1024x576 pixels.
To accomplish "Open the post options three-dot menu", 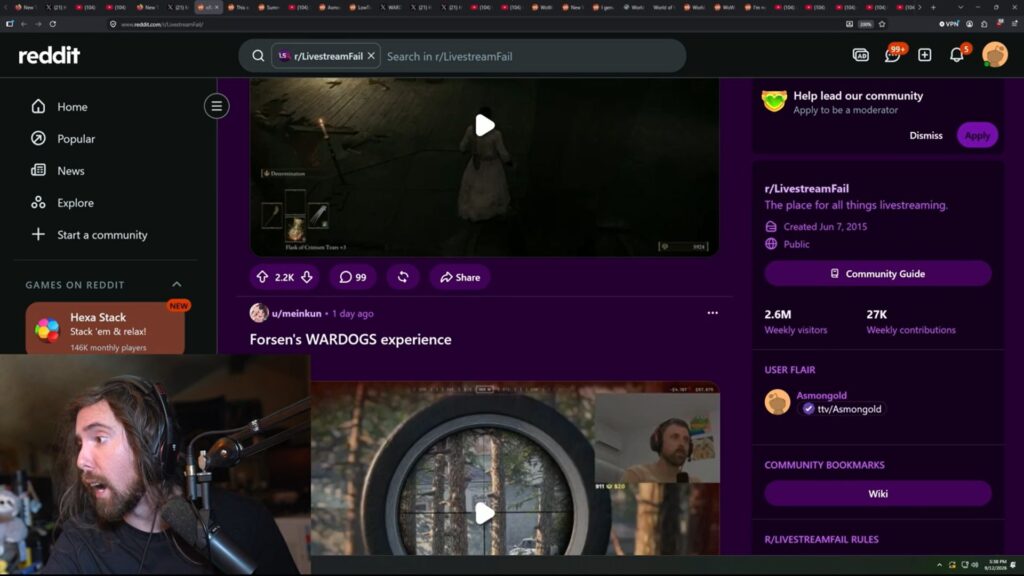I will click(x=712, y=313).
